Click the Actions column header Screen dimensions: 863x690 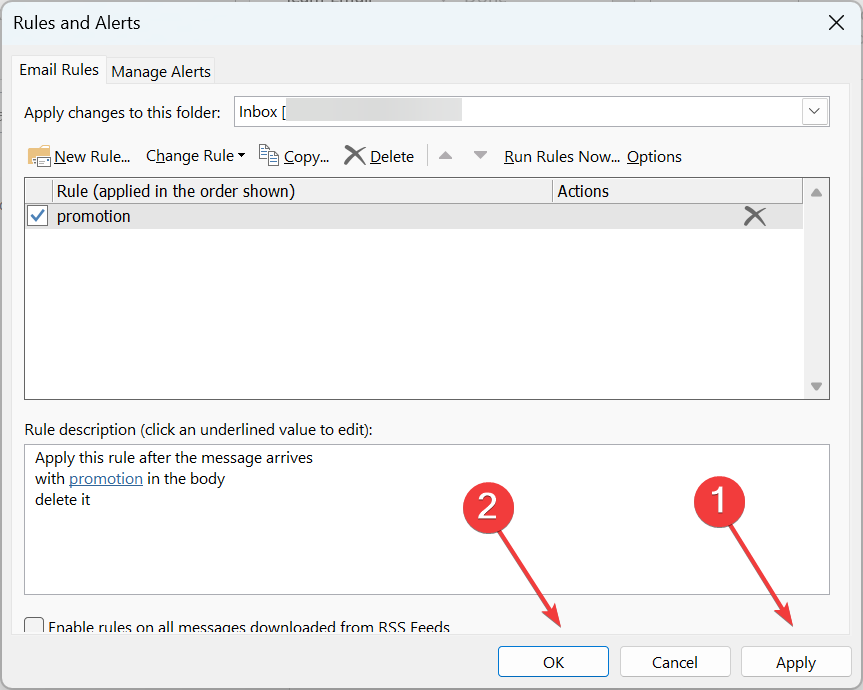678,191
